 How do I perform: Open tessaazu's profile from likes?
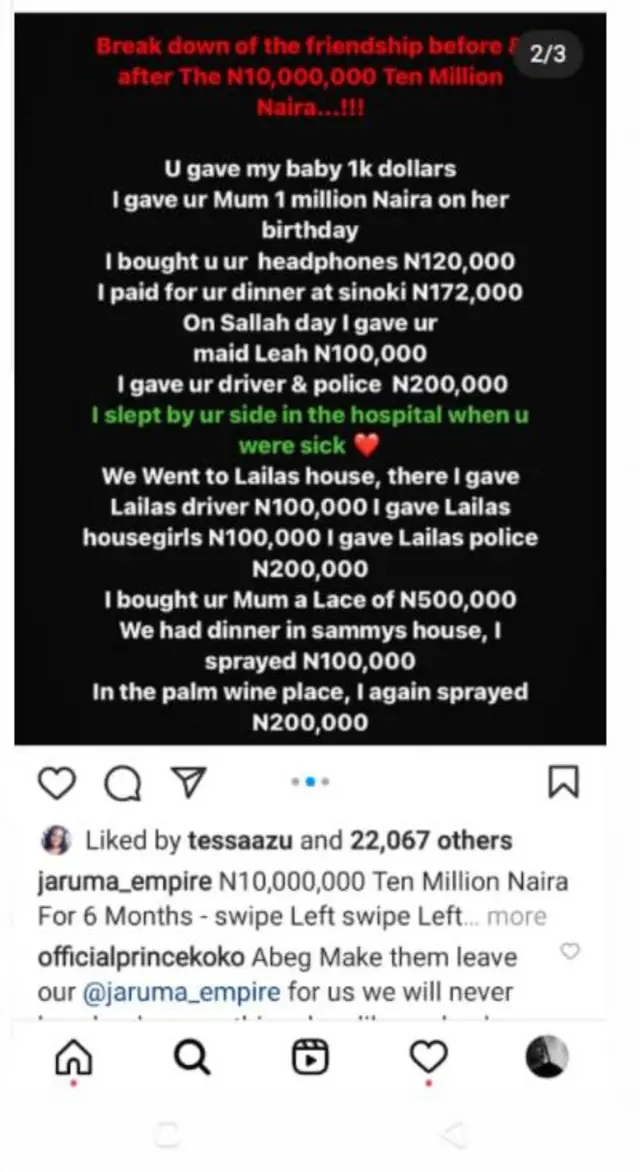241,841
